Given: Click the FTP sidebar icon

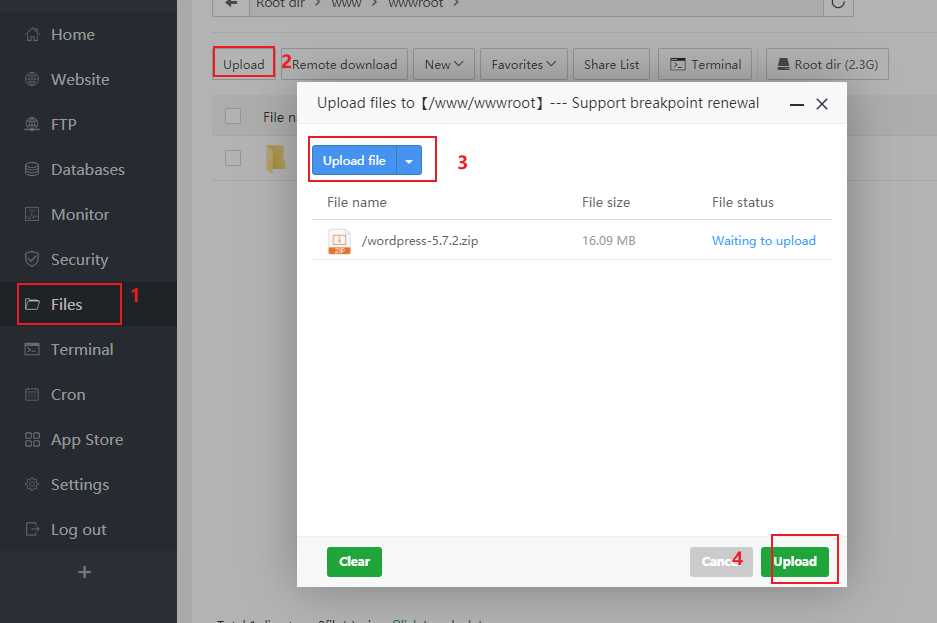Looking at the screenshot, I should (32, 125).
